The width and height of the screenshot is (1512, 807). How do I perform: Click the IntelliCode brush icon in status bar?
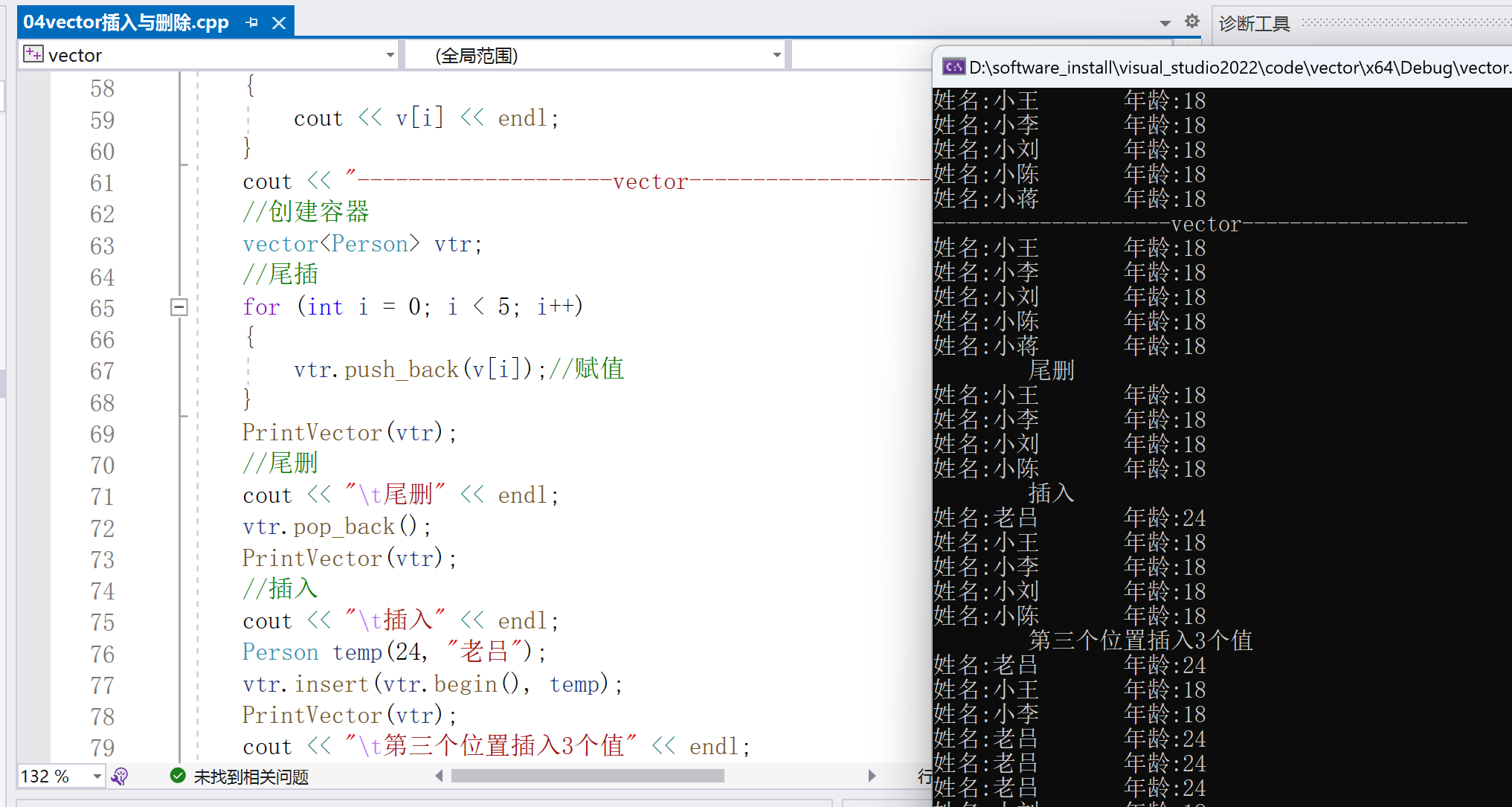(x=120, y=777)
